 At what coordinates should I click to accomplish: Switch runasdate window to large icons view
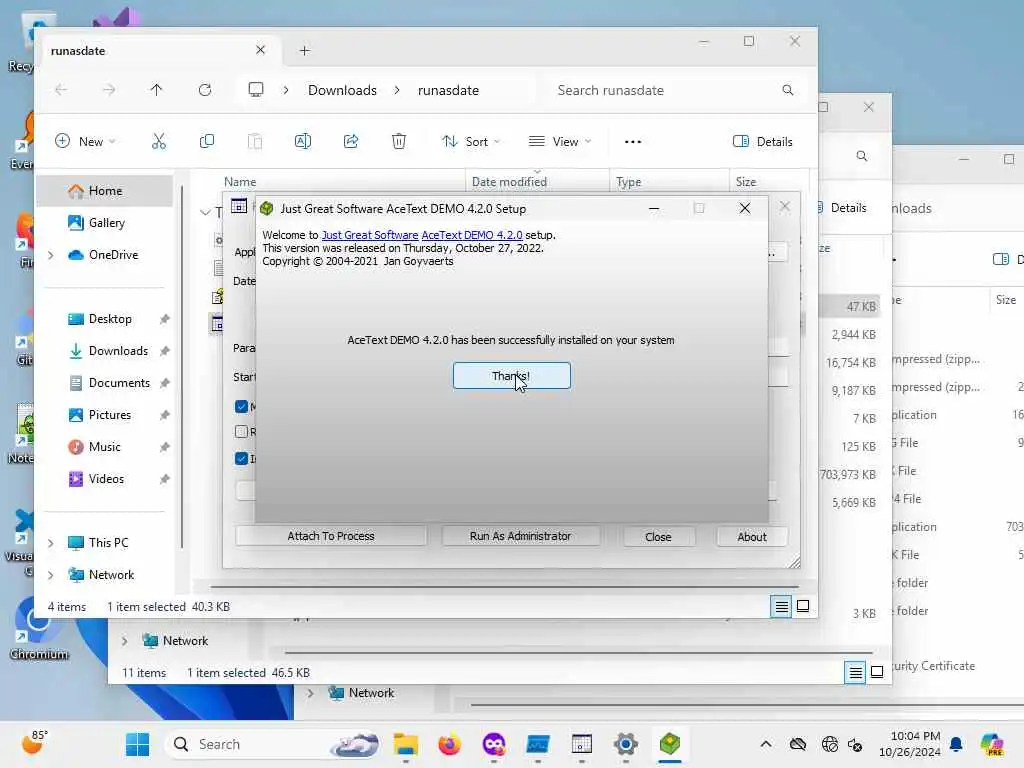click(803, 607)
